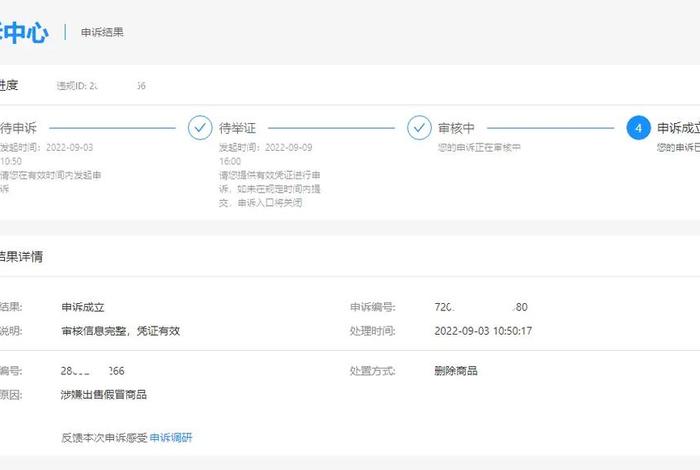The image size is (700, 470).
Task: Click the 审核信息完整，凭证有效 description
Action: click(x=120, y=331)
